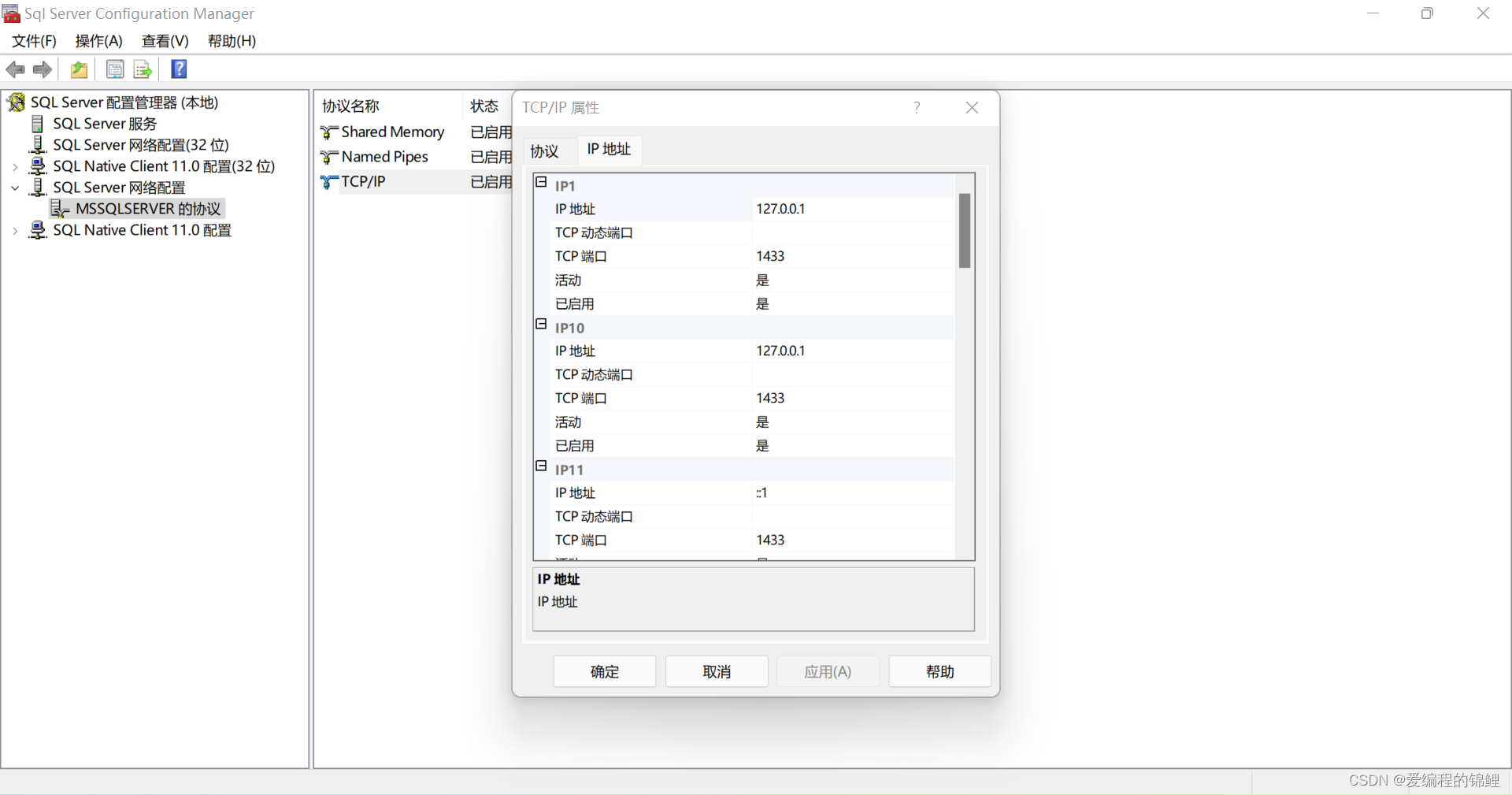
Task: Collapse the IP11 property group
Action: 541,466
